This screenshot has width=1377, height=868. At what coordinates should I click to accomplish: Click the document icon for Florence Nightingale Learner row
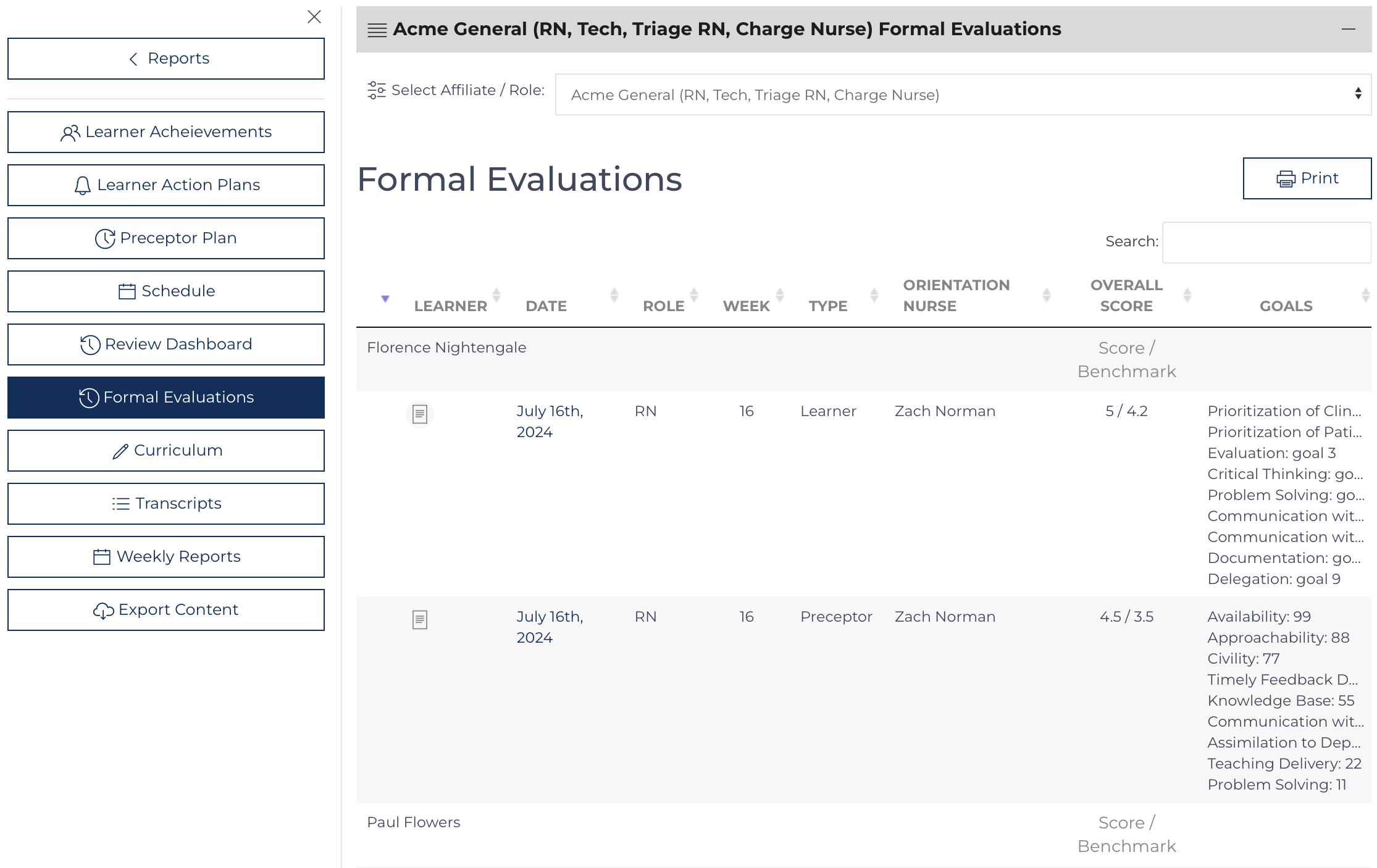420,410
